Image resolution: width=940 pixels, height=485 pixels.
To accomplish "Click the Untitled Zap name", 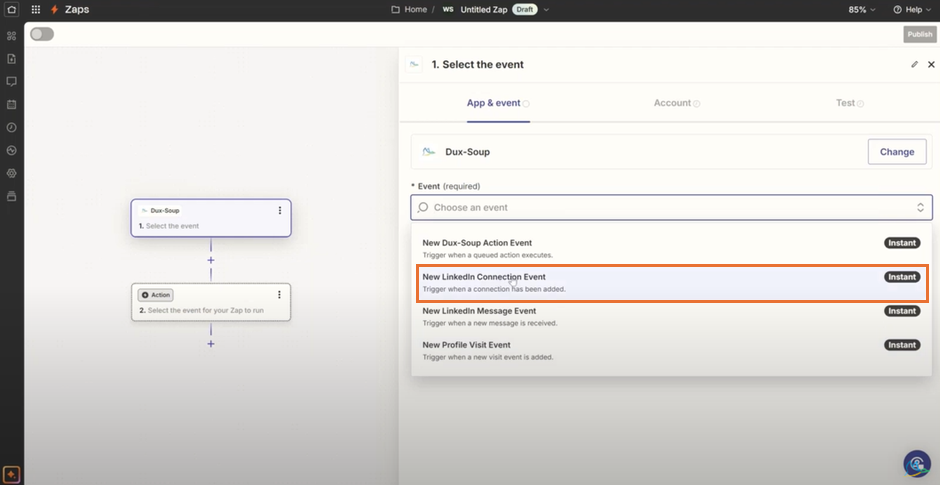I will [x=484, y=10].
